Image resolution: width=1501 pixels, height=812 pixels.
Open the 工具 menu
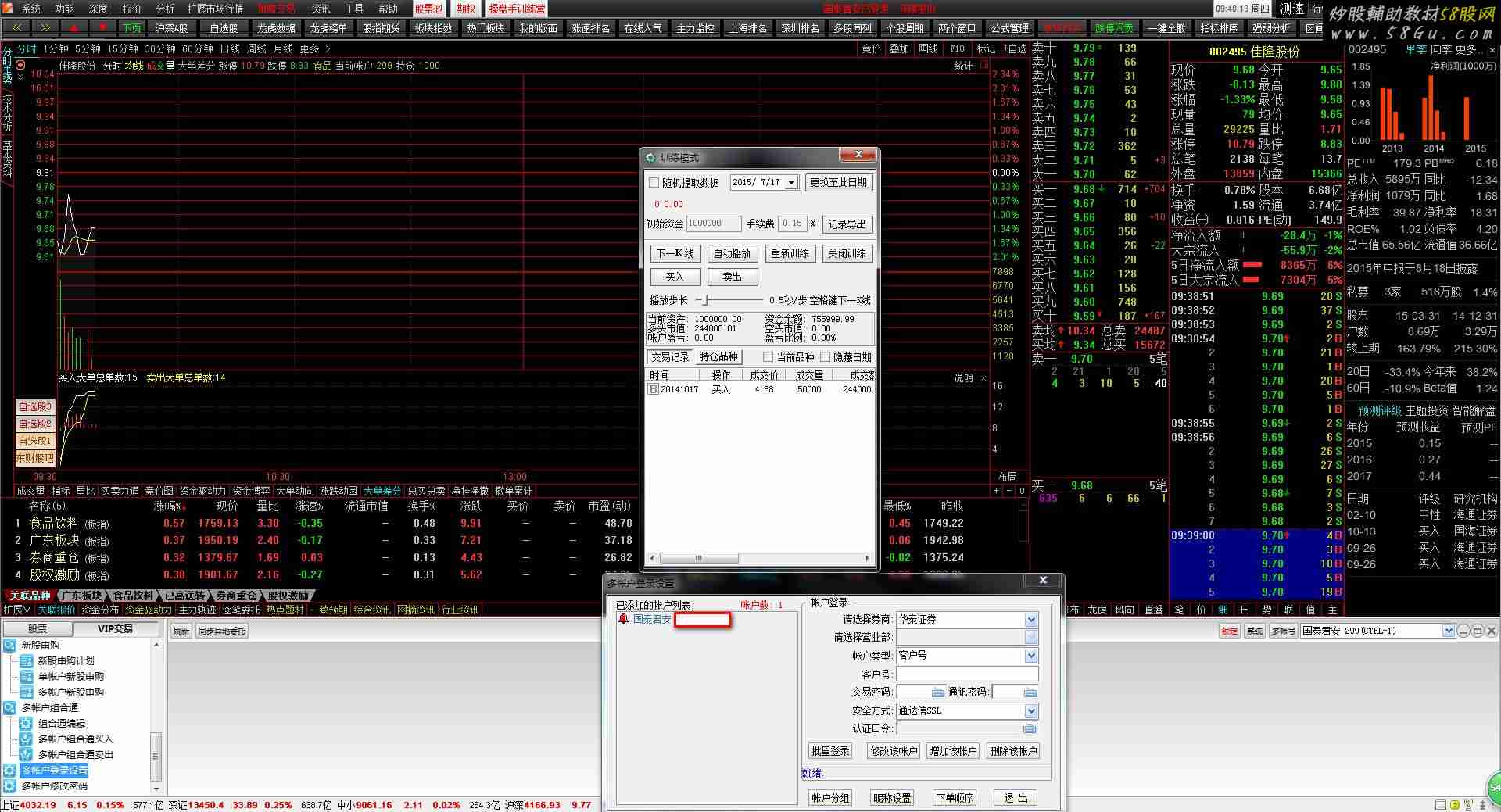pyautogui.click(x=355, y=9)
